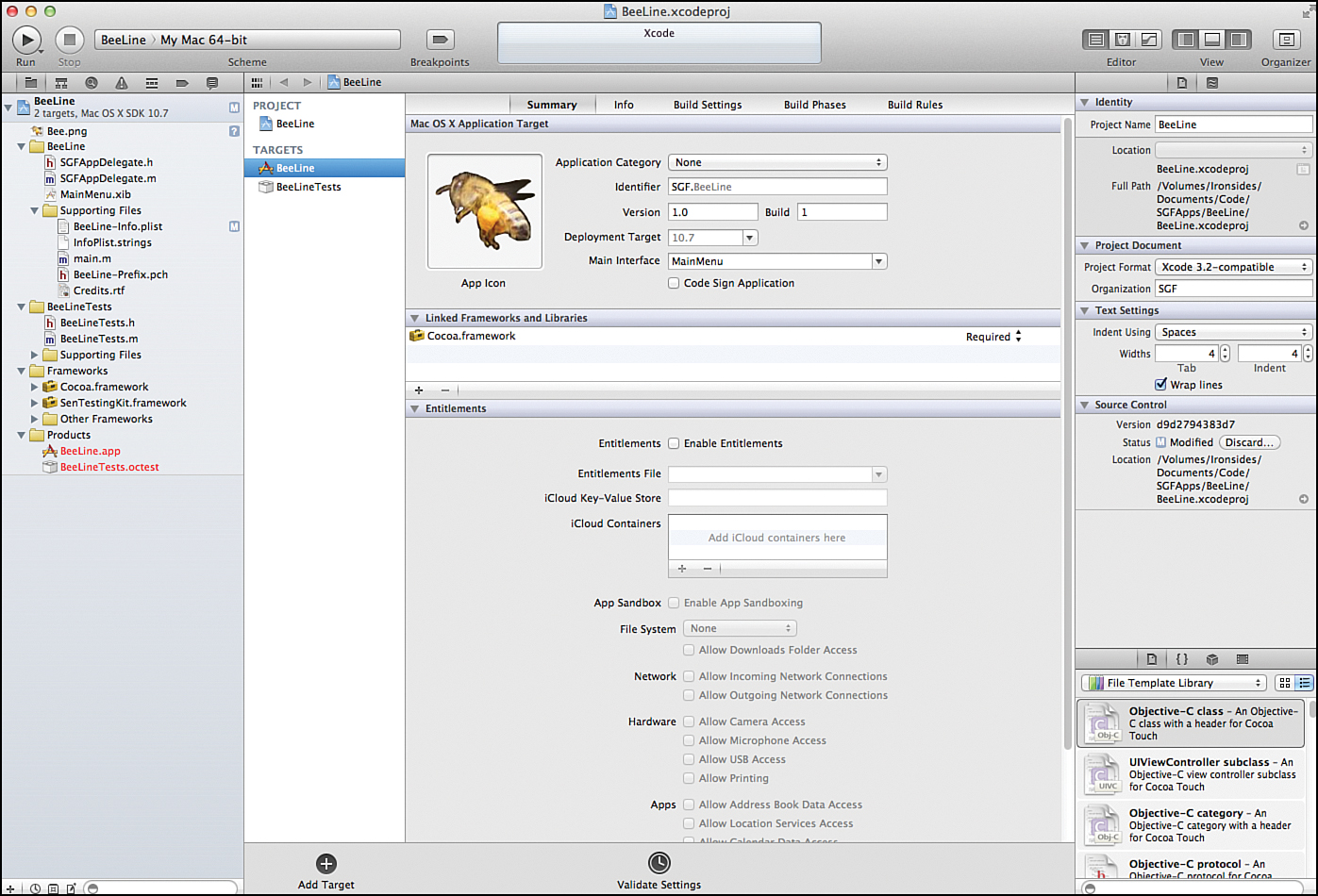The width and height of the screenshot is (1318, 896).
Task: Switch to the Build Settings tab
Action: 708,105
